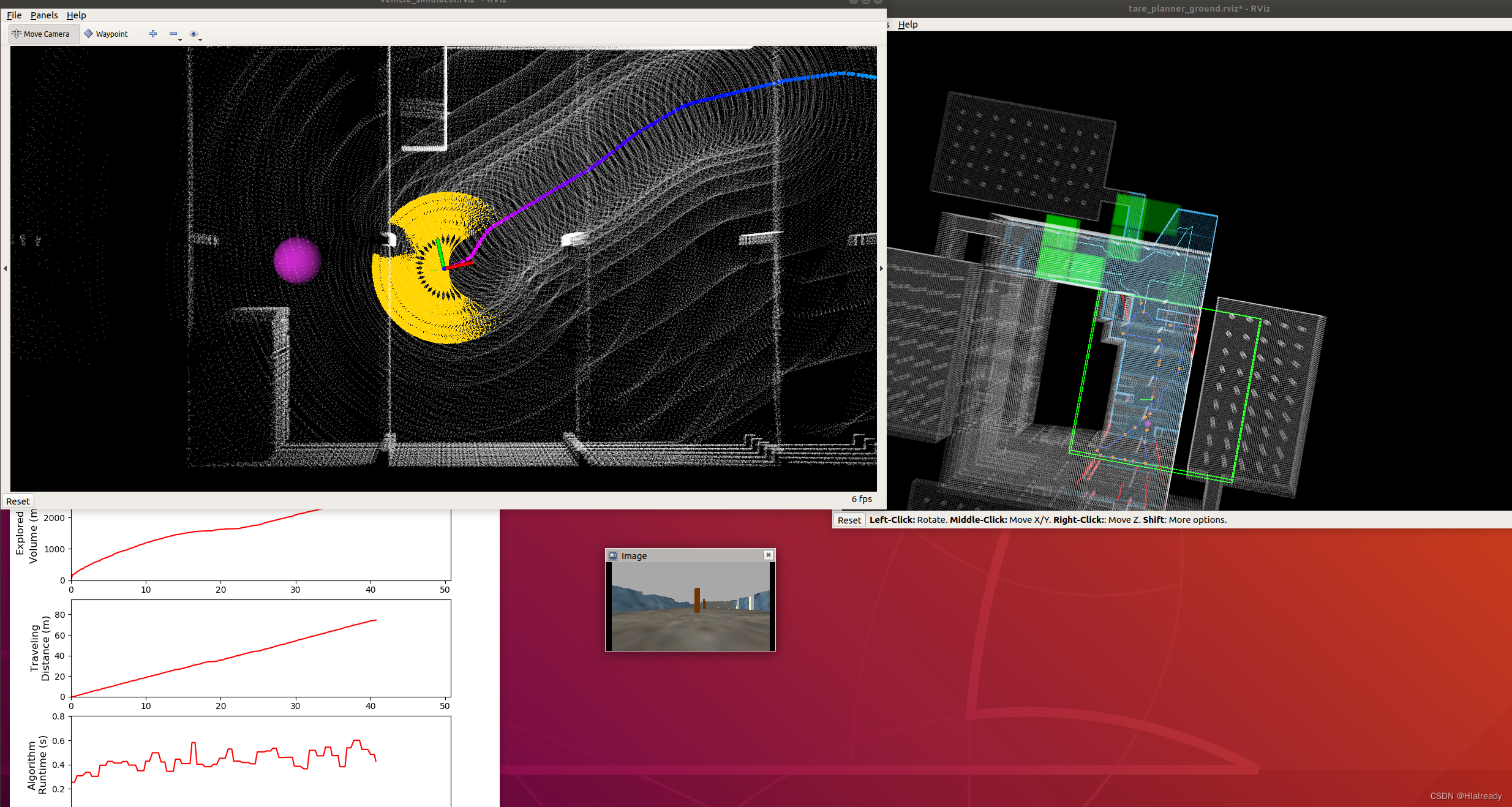Open the Panels menu
1512x807 pixels.
tap(43, 15)
